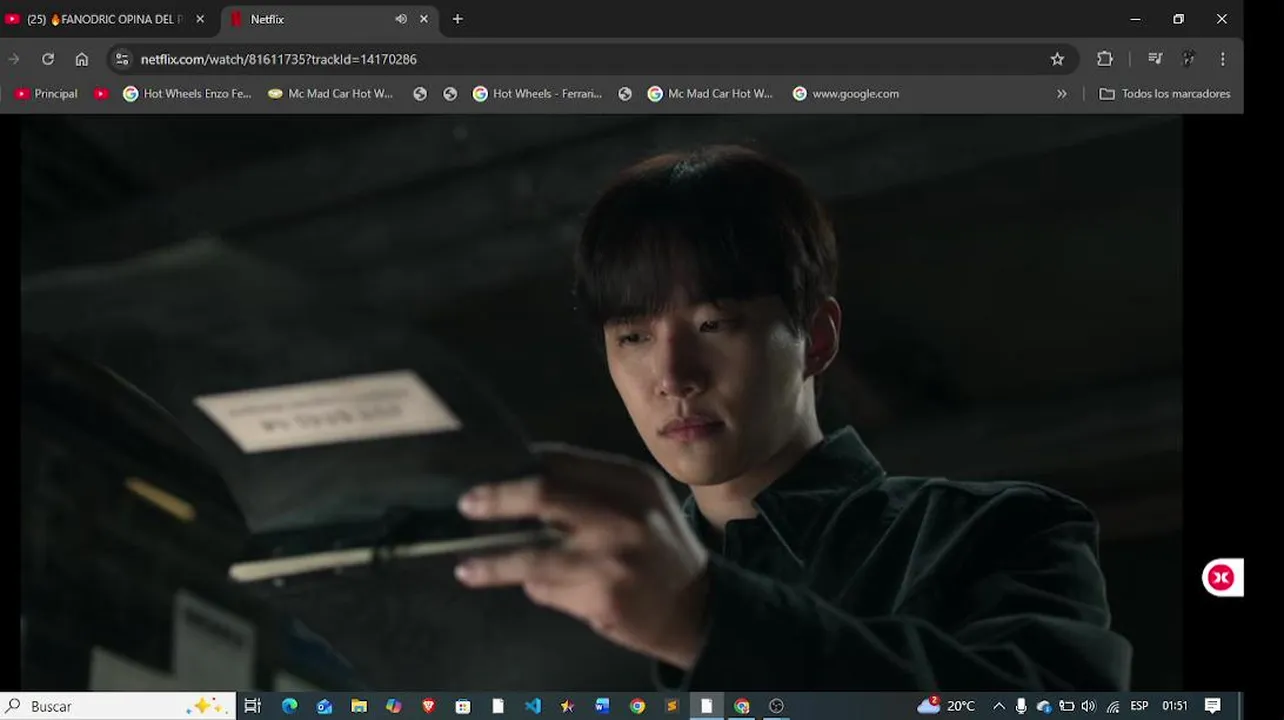Open the notification center icon
The width and height of the screenshot is (1284, 720).
coord(1213,706)
